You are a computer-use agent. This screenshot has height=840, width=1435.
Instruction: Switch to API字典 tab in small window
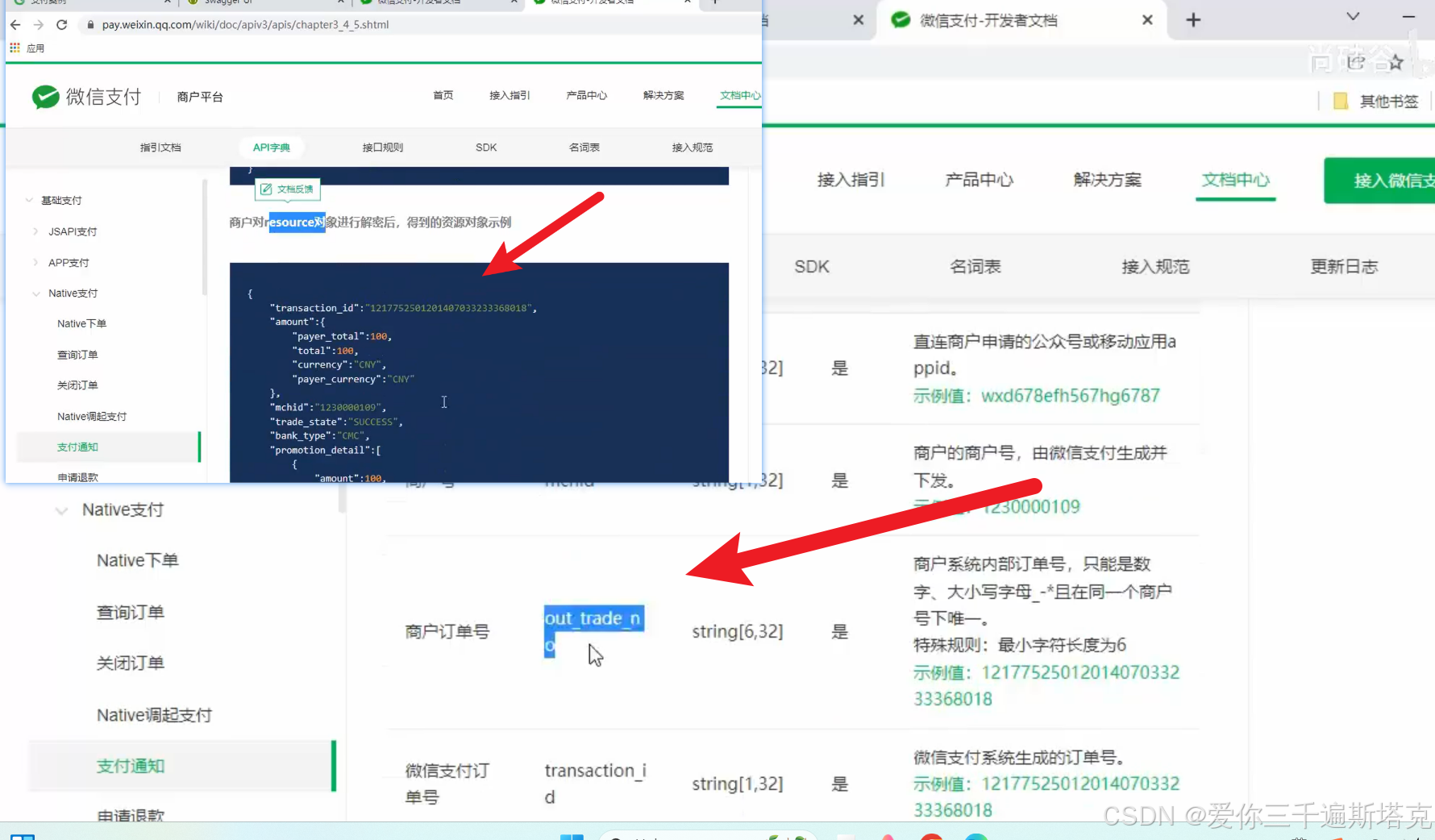click(x=272, y=148)
